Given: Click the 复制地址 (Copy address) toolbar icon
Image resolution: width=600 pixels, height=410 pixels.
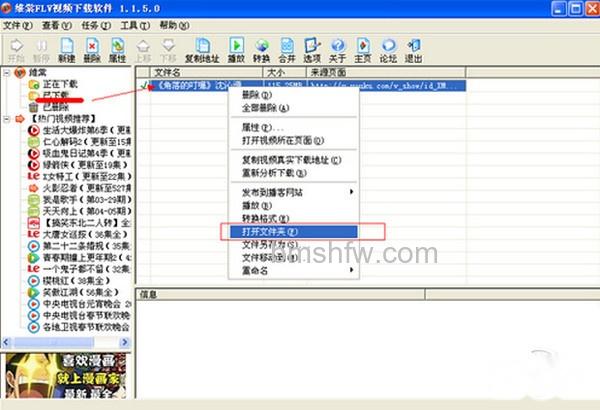Looking at the screenshot, I should (202, 50).
